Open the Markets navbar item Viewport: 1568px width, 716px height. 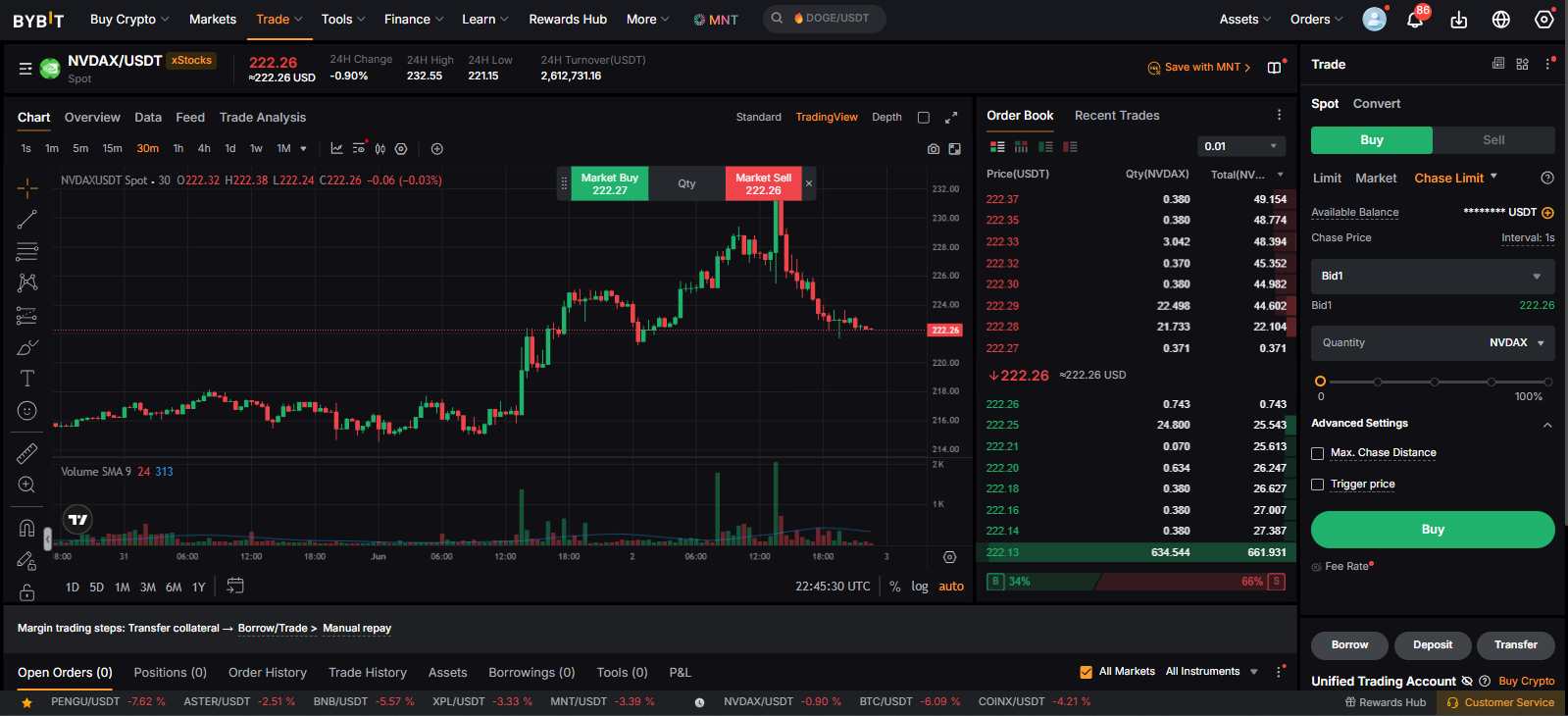coord(213,19)
